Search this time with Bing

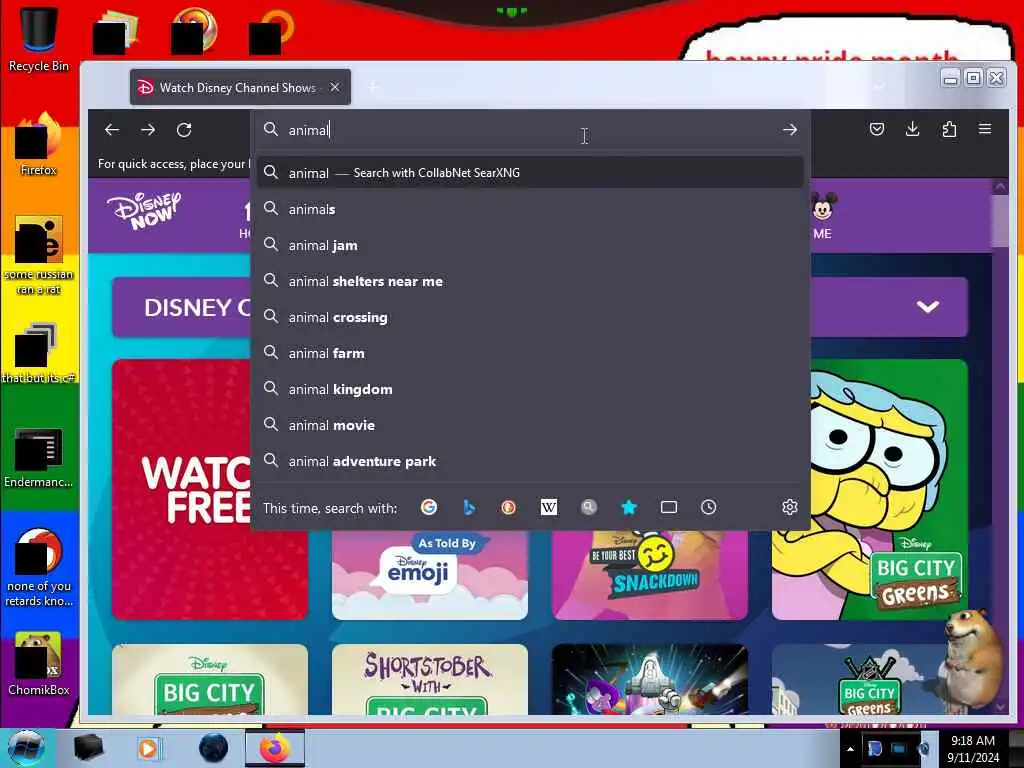469,507
